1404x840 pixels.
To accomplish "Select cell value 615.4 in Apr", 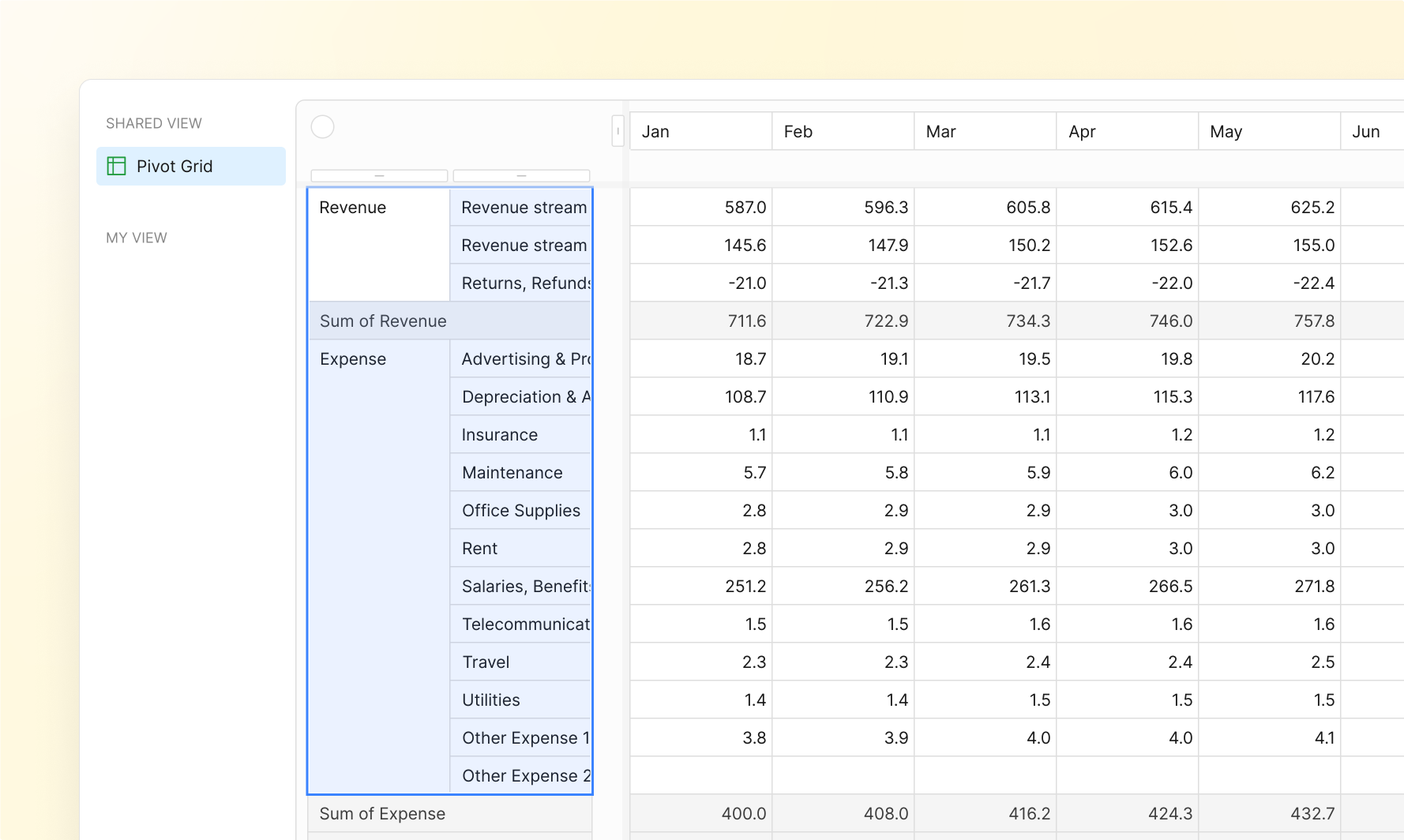I will coord(1127,207).
